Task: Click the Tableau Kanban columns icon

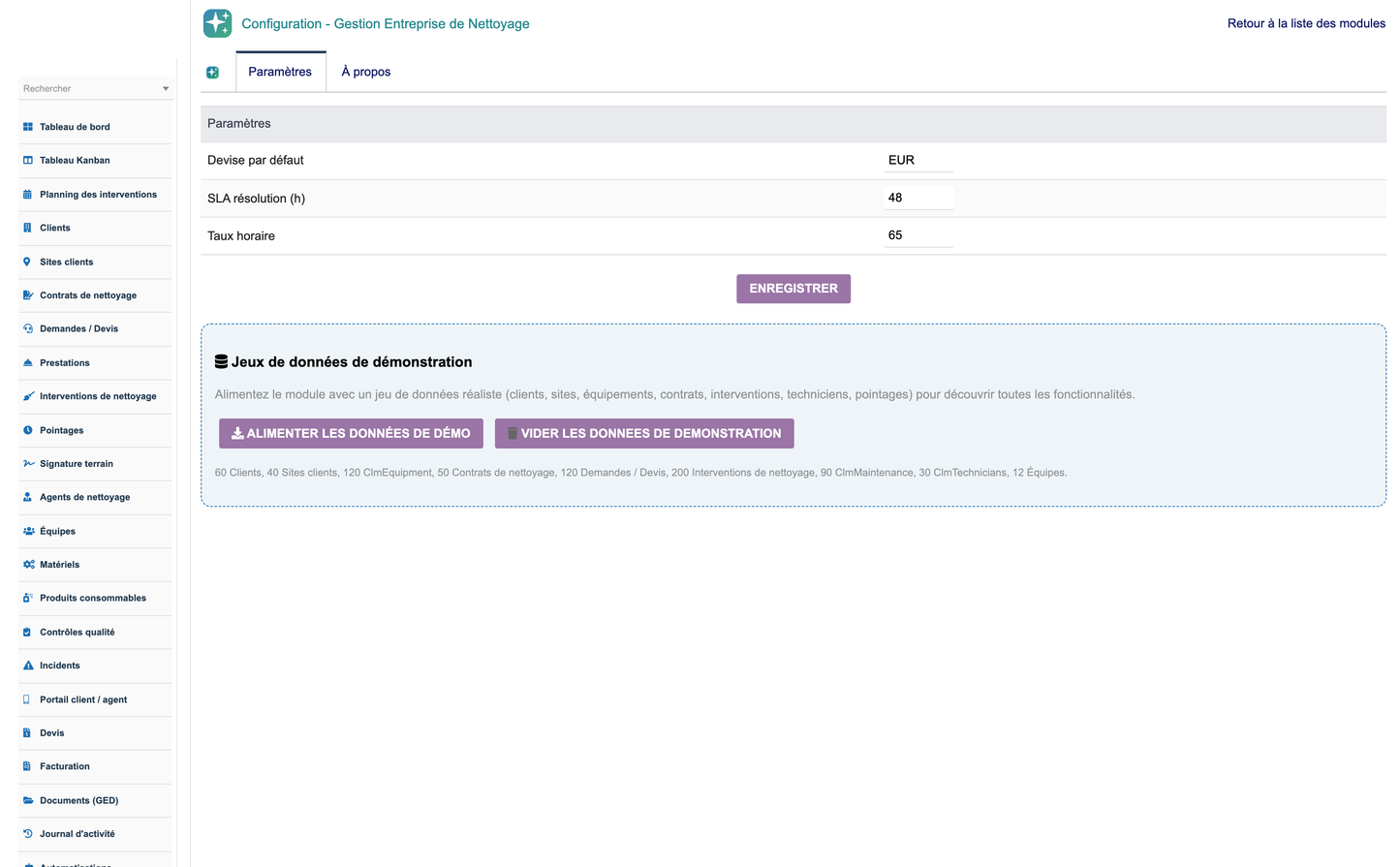Action: pos(28,161)
